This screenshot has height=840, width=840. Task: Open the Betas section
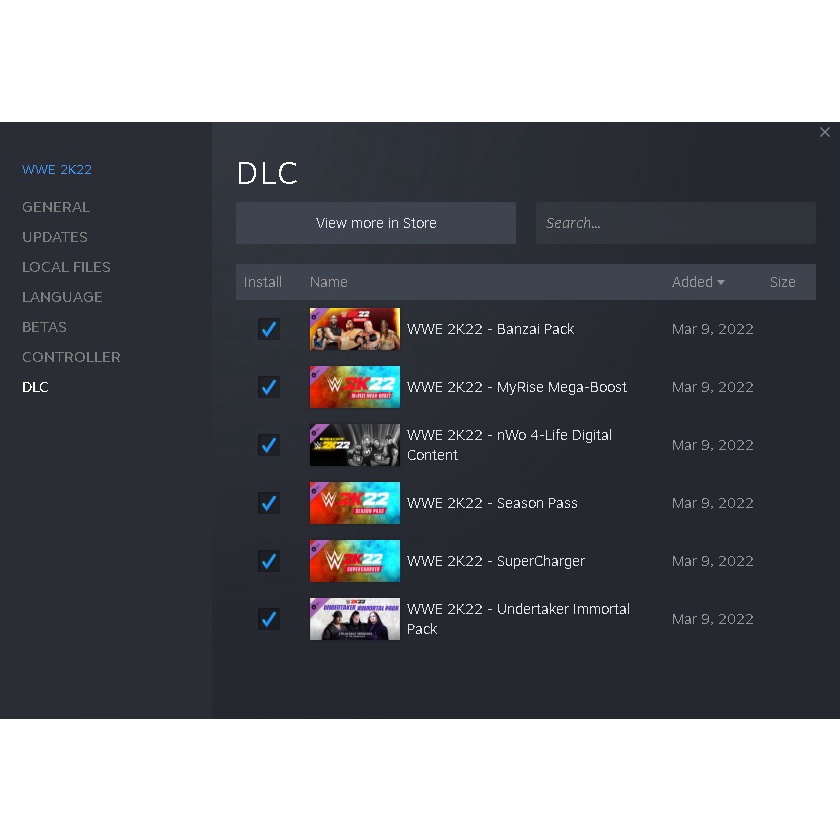[x=44, y=327]
